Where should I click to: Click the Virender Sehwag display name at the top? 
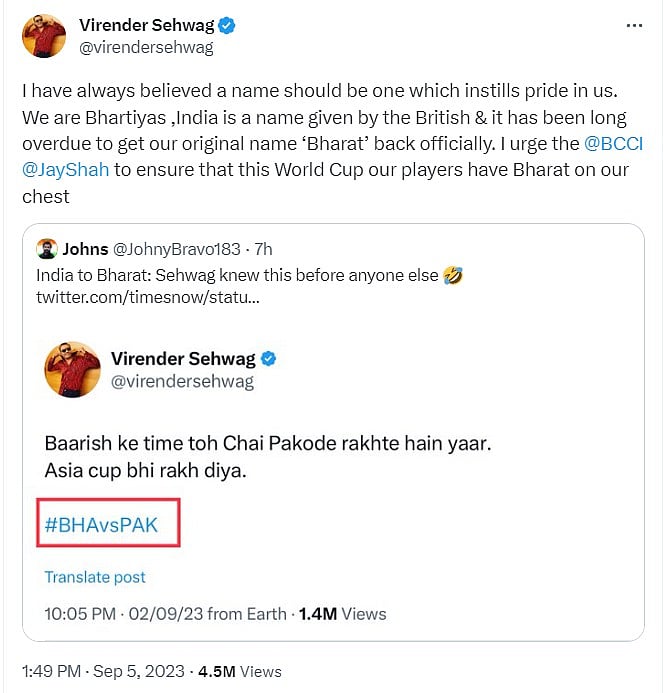coord(146,26)
